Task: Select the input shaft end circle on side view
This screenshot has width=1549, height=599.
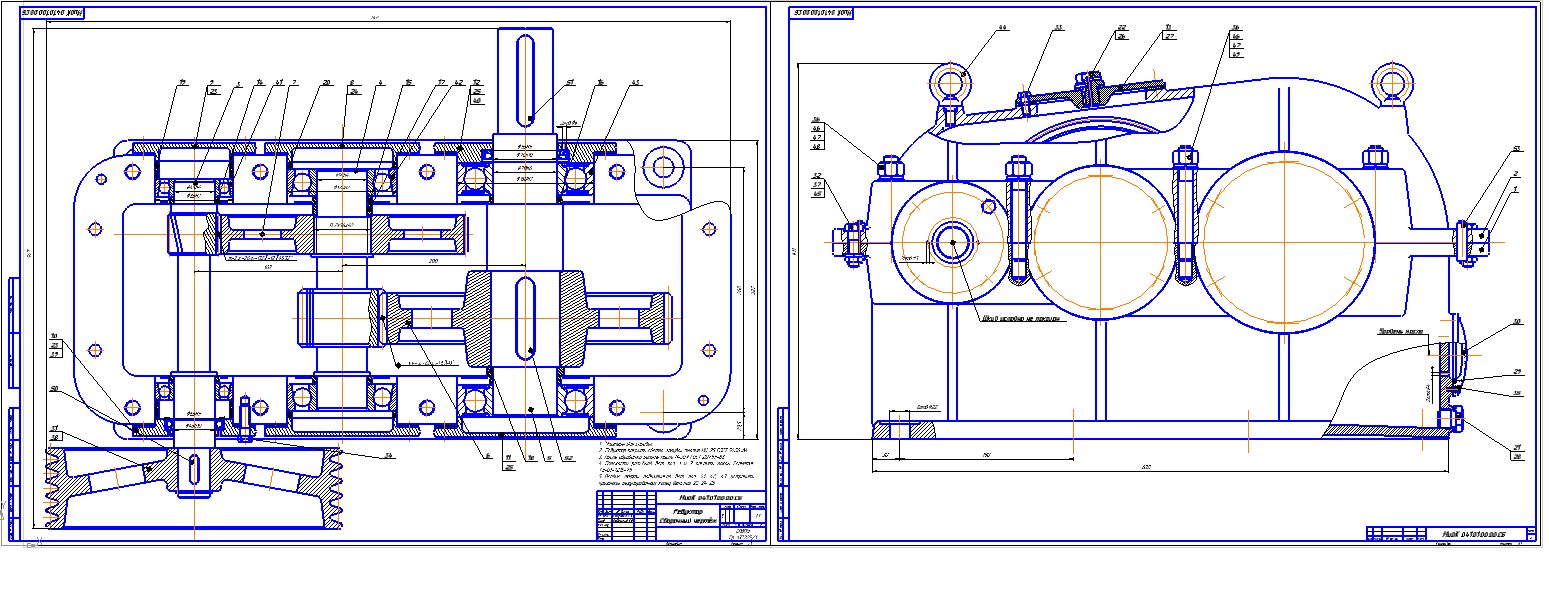Action: [x=952, y=241]
